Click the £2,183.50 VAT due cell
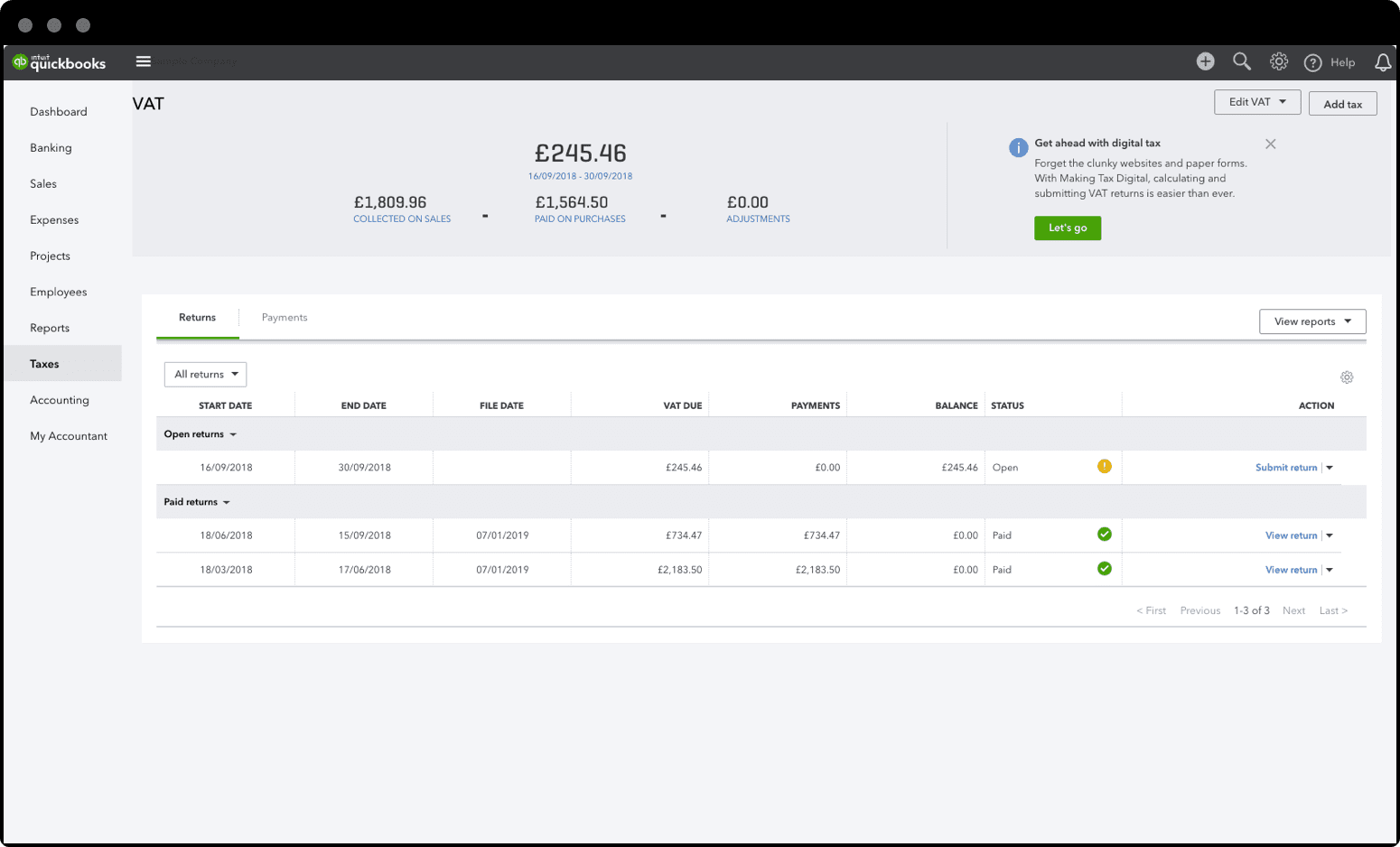Image resolution: width=1400 pixels, height=847 pixels. coord(679,570)
